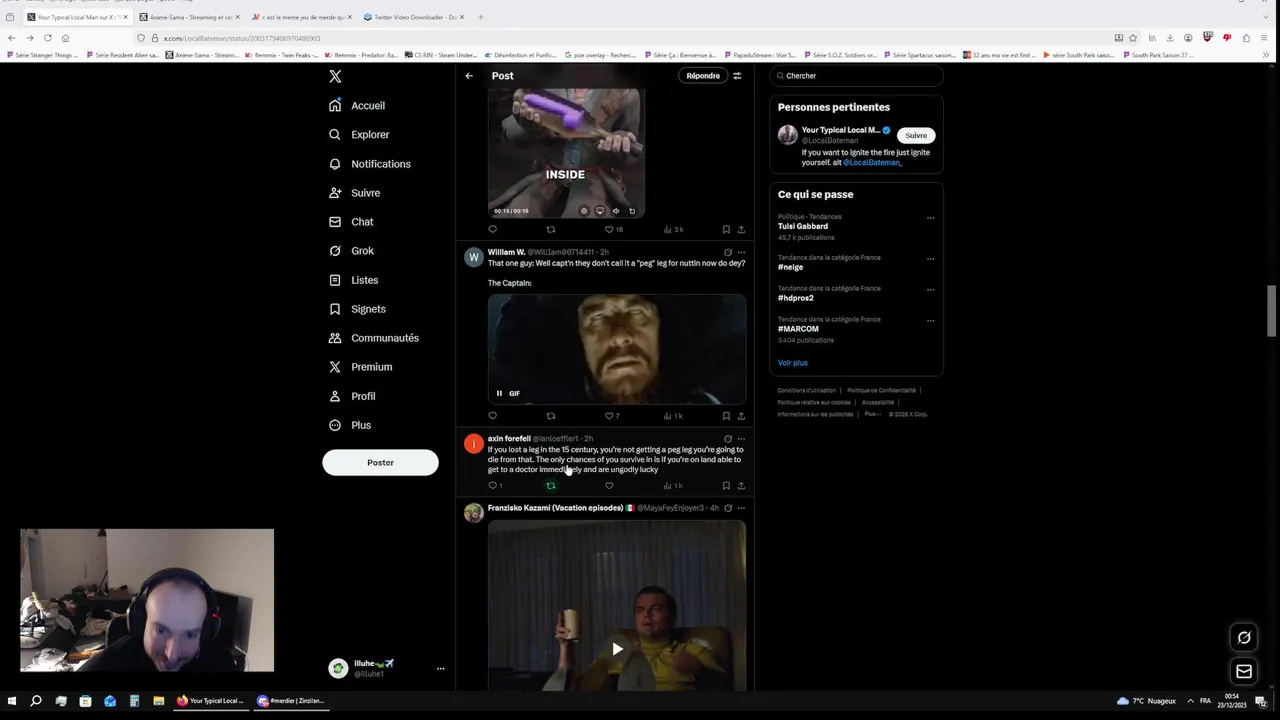1280x720 pixels.
Task: Open Suivre in sidebar
Action: 354,193
